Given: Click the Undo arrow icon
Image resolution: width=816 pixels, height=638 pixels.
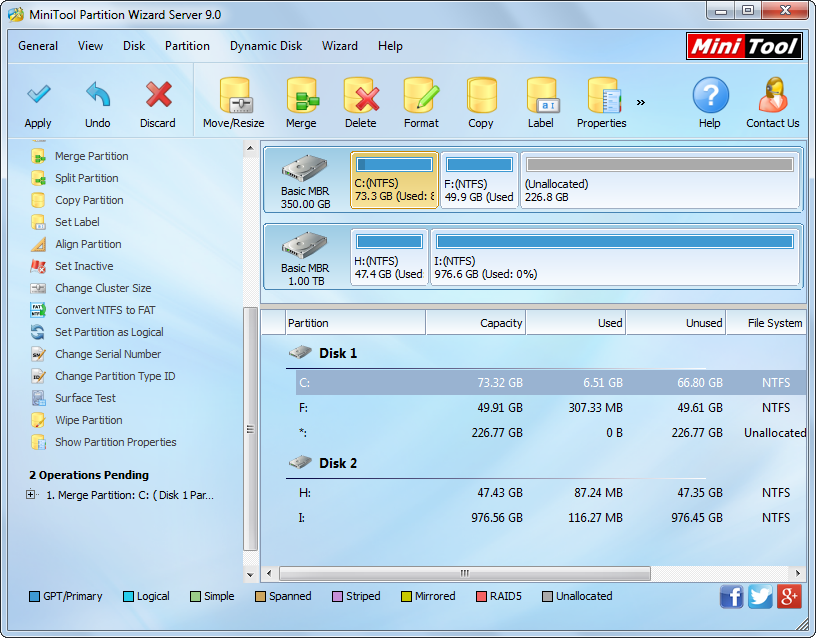Looking at the screenshot, I should (98, 95).
